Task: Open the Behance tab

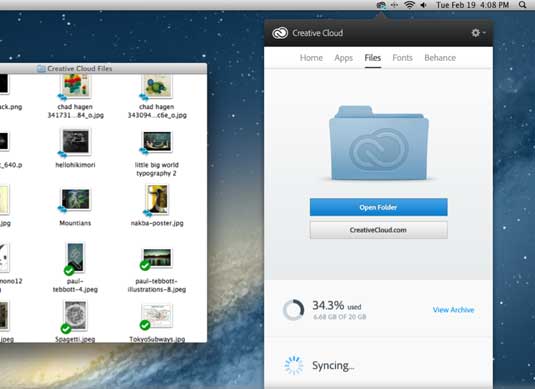Action: pyautogui.click(x=440, y=58)
